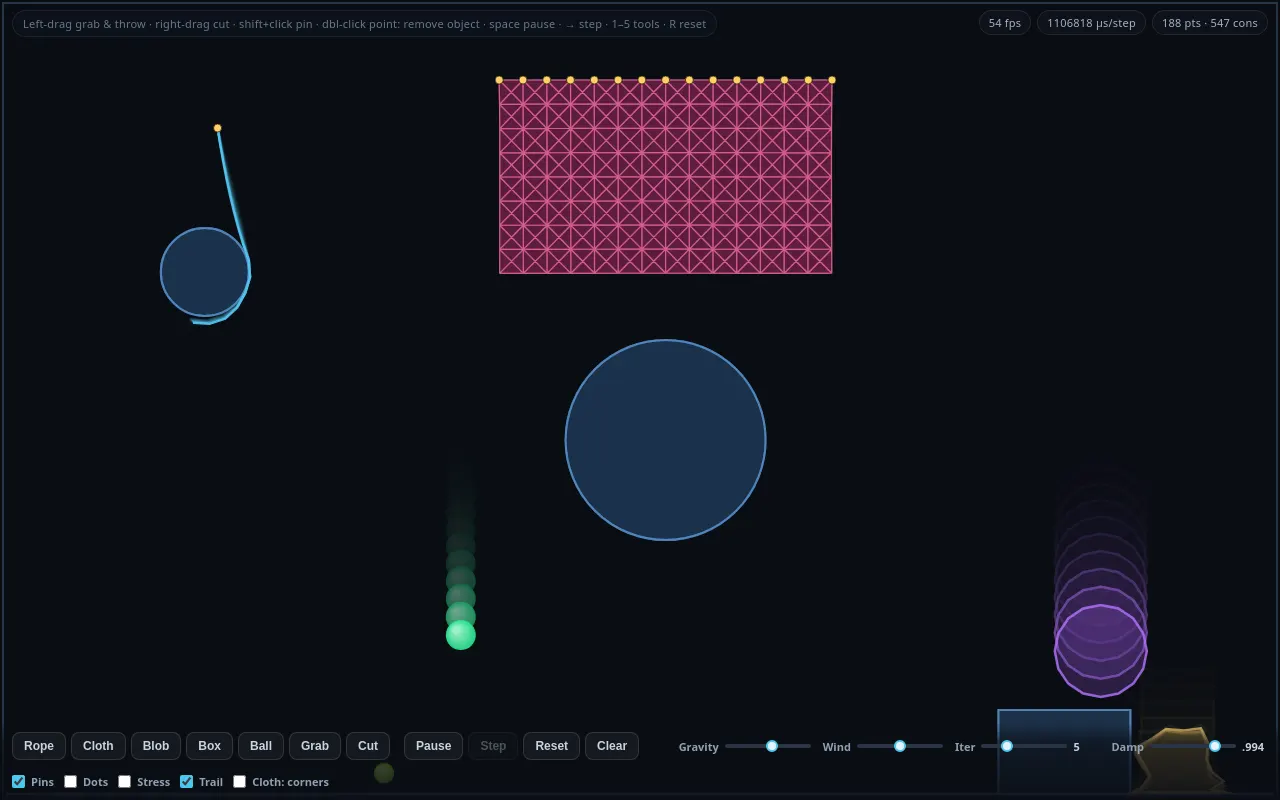Activate the Ball tool

tap(261, 746)
